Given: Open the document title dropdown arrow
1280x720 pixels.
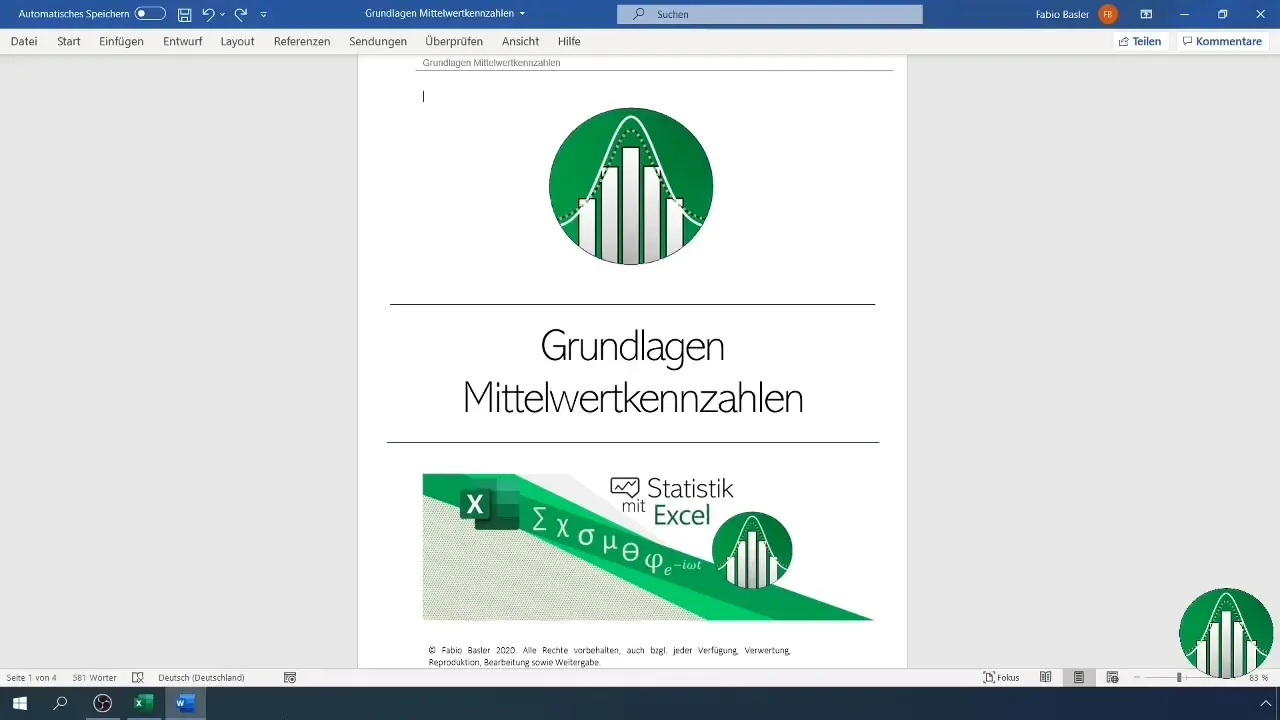Looking at the screenshot, I should [522, 14].
